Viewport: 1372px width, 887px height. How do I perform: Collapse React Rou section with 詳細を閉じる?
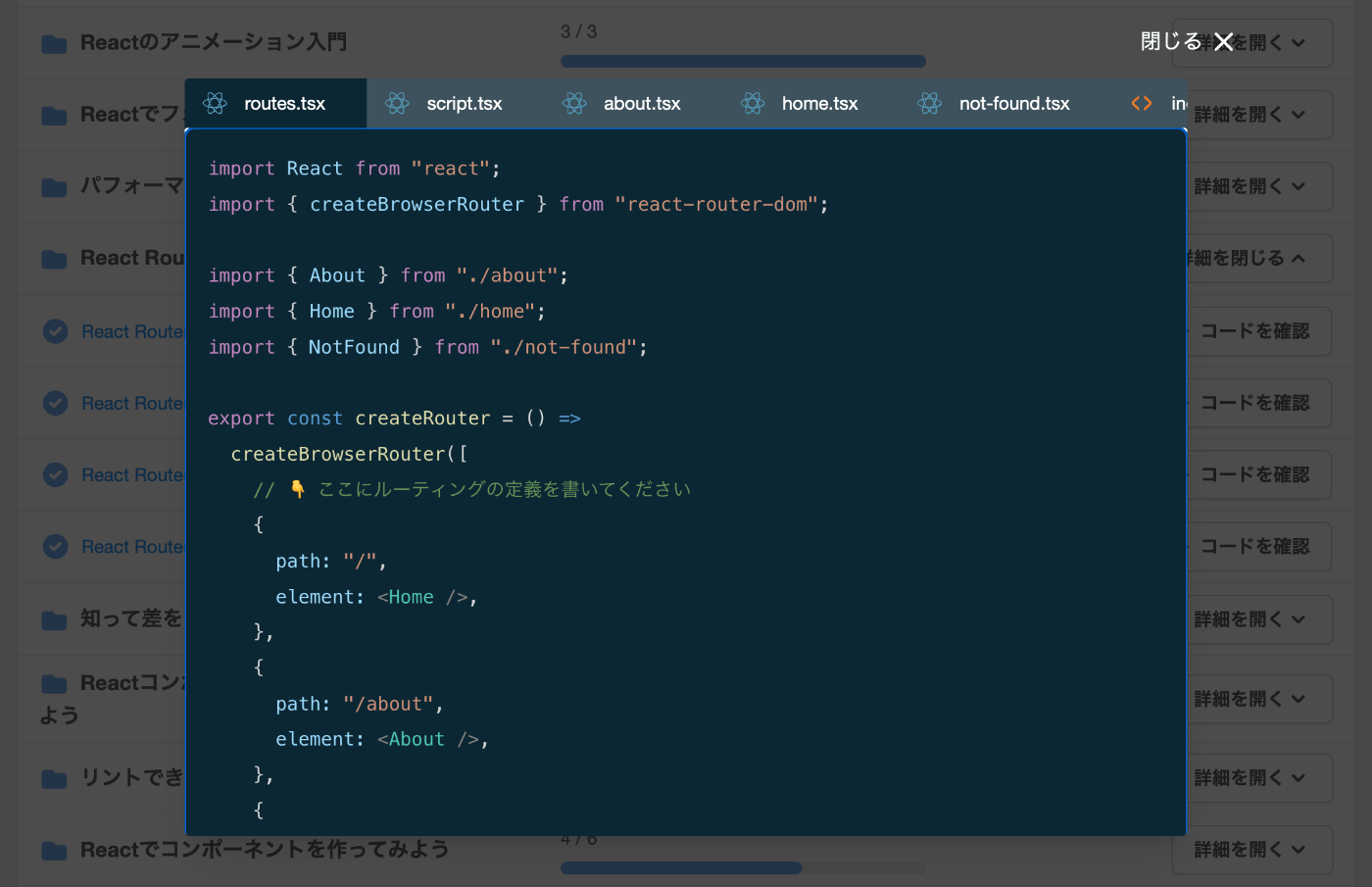(1258, 258)
